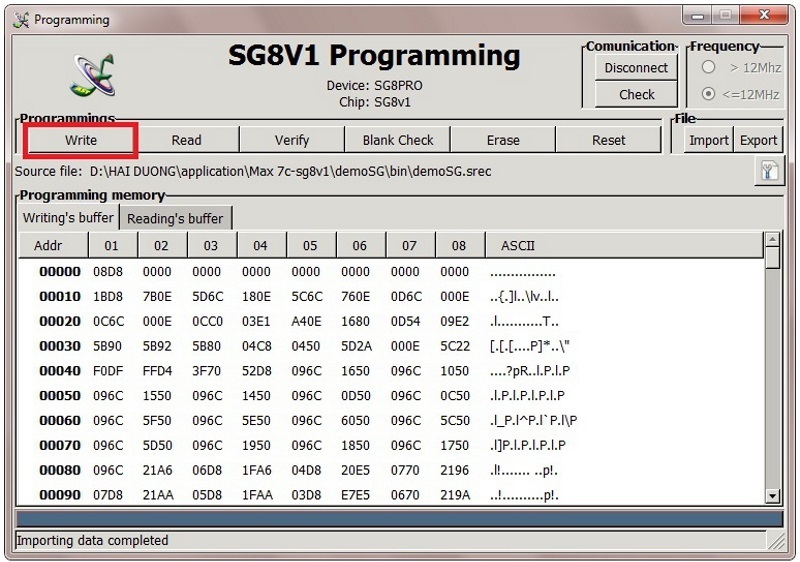Screen dimensions: 800x562
Task: Click the source file browse icon
Action: point(769,170)
